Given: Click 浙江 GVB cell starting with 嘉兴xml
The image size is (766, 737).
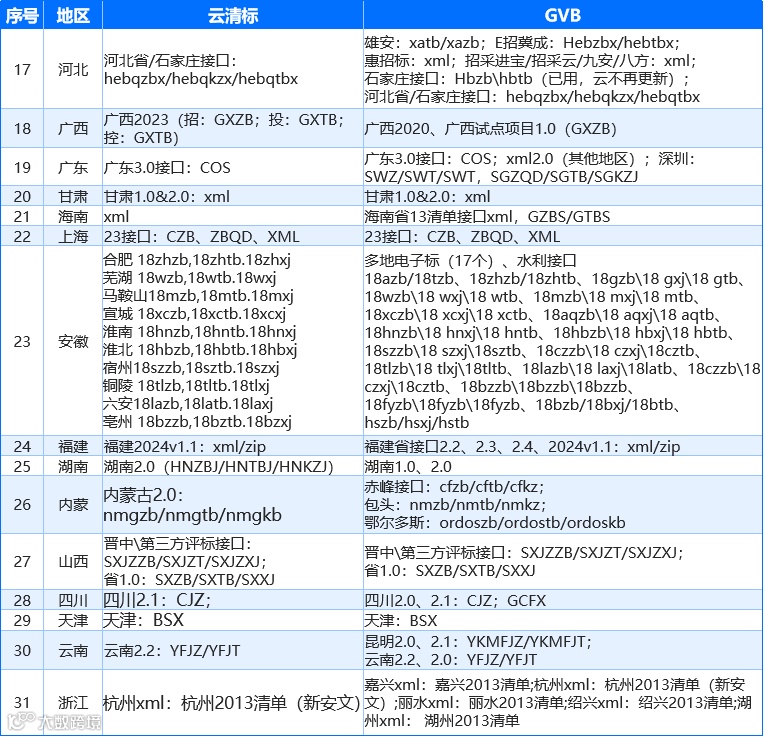Looking at the screenshot, I should [x=563, y=702].
